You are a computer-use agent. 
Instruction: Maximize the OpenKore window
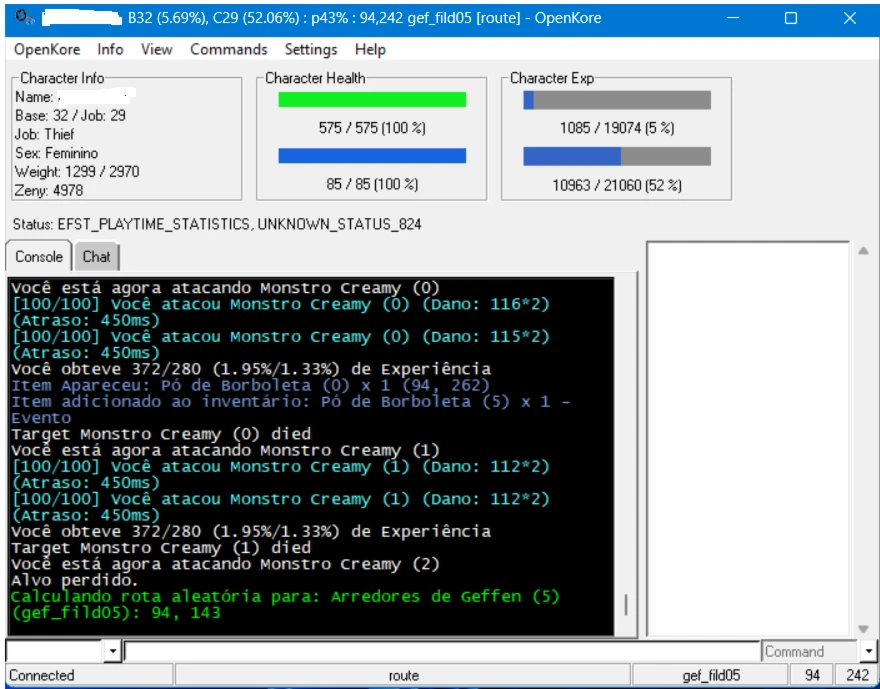[x=791, y=18]
